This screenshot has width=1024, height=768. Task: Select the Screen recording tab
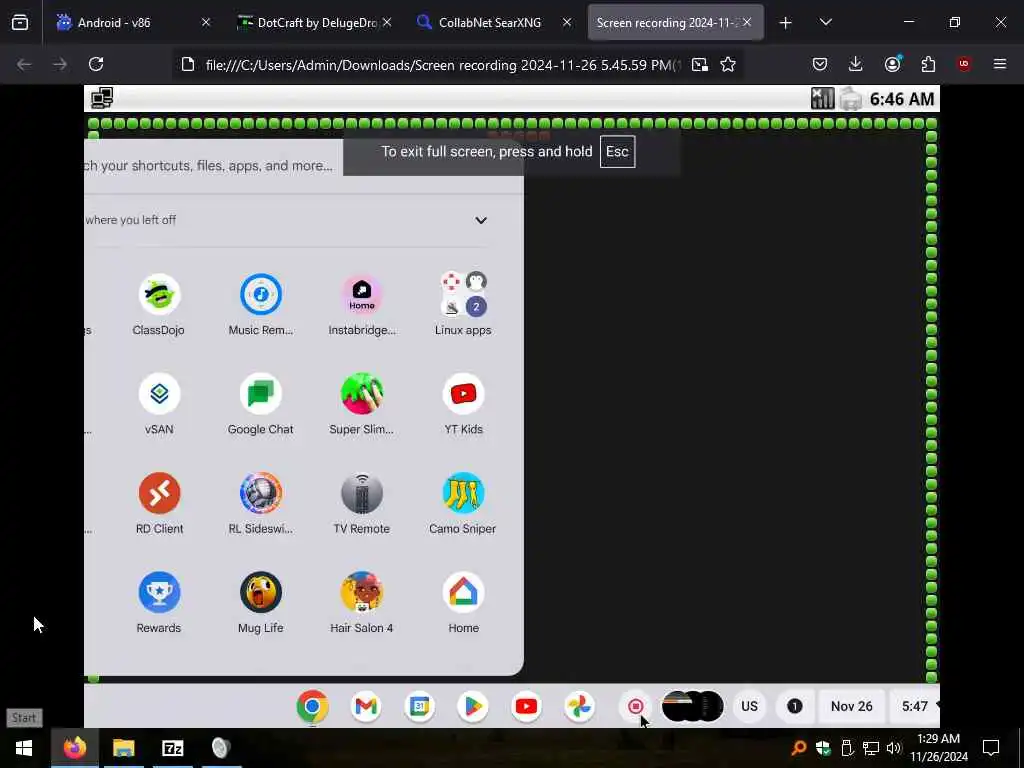click(675, 23)
